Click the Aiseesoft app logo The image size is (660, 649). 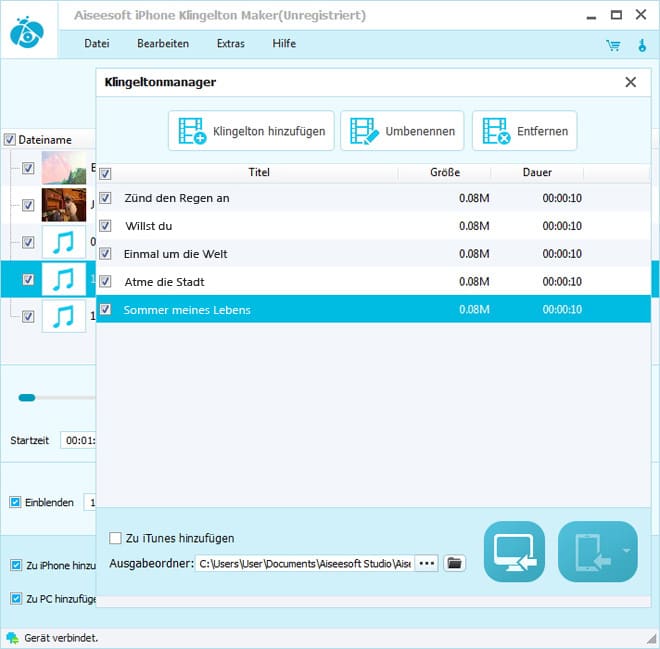[x=26, y=32]
